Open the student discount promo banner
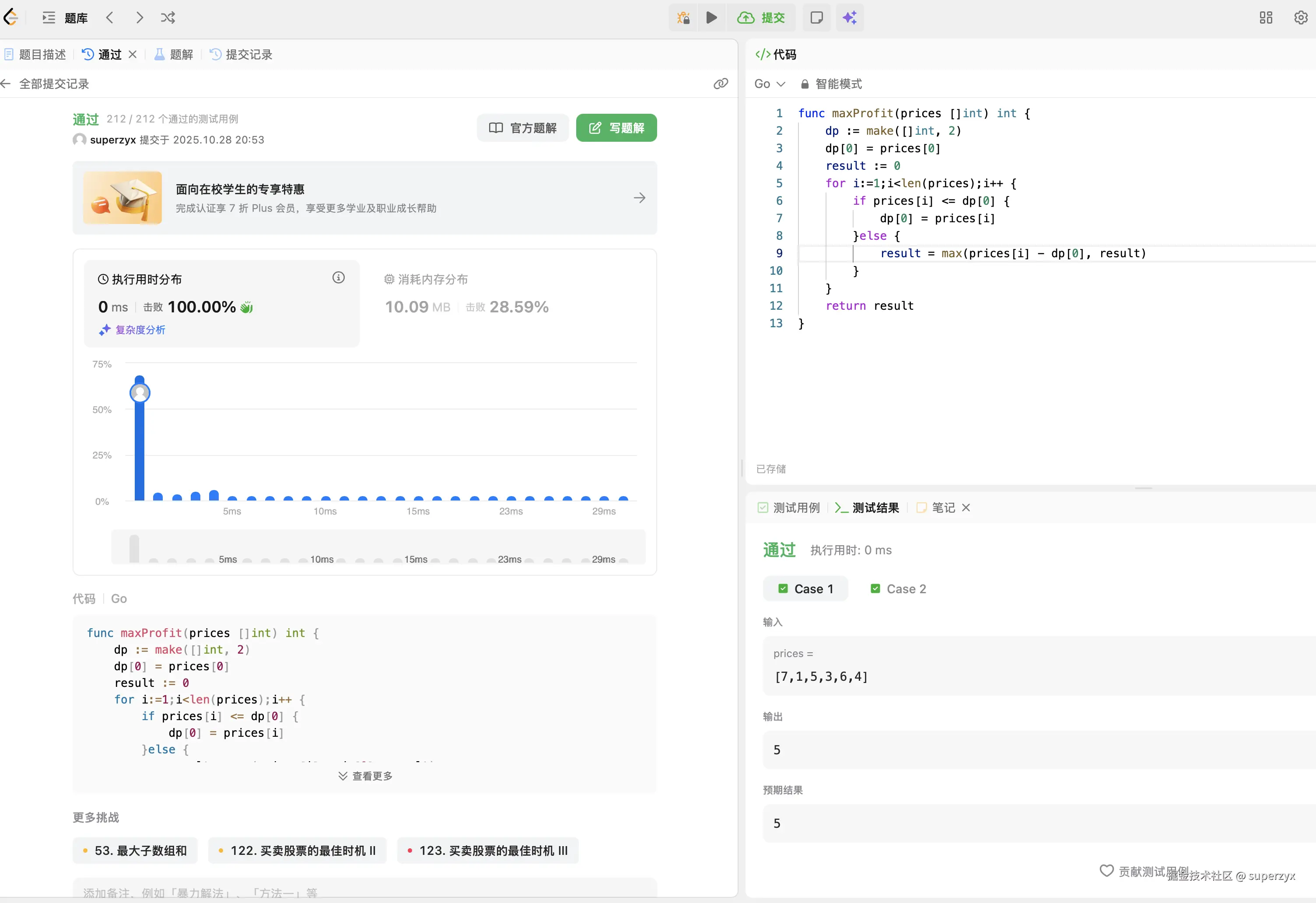The height and width of the screenshot is (903, 1316). click(365, 198)
